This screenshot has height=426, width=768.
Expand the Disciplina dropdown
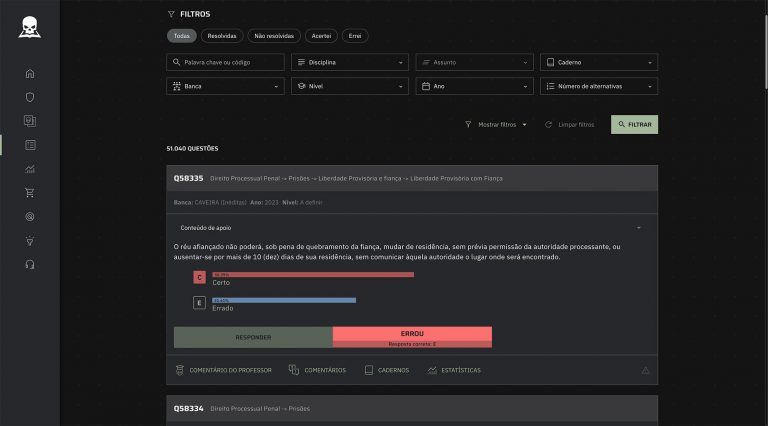[350, 62]
